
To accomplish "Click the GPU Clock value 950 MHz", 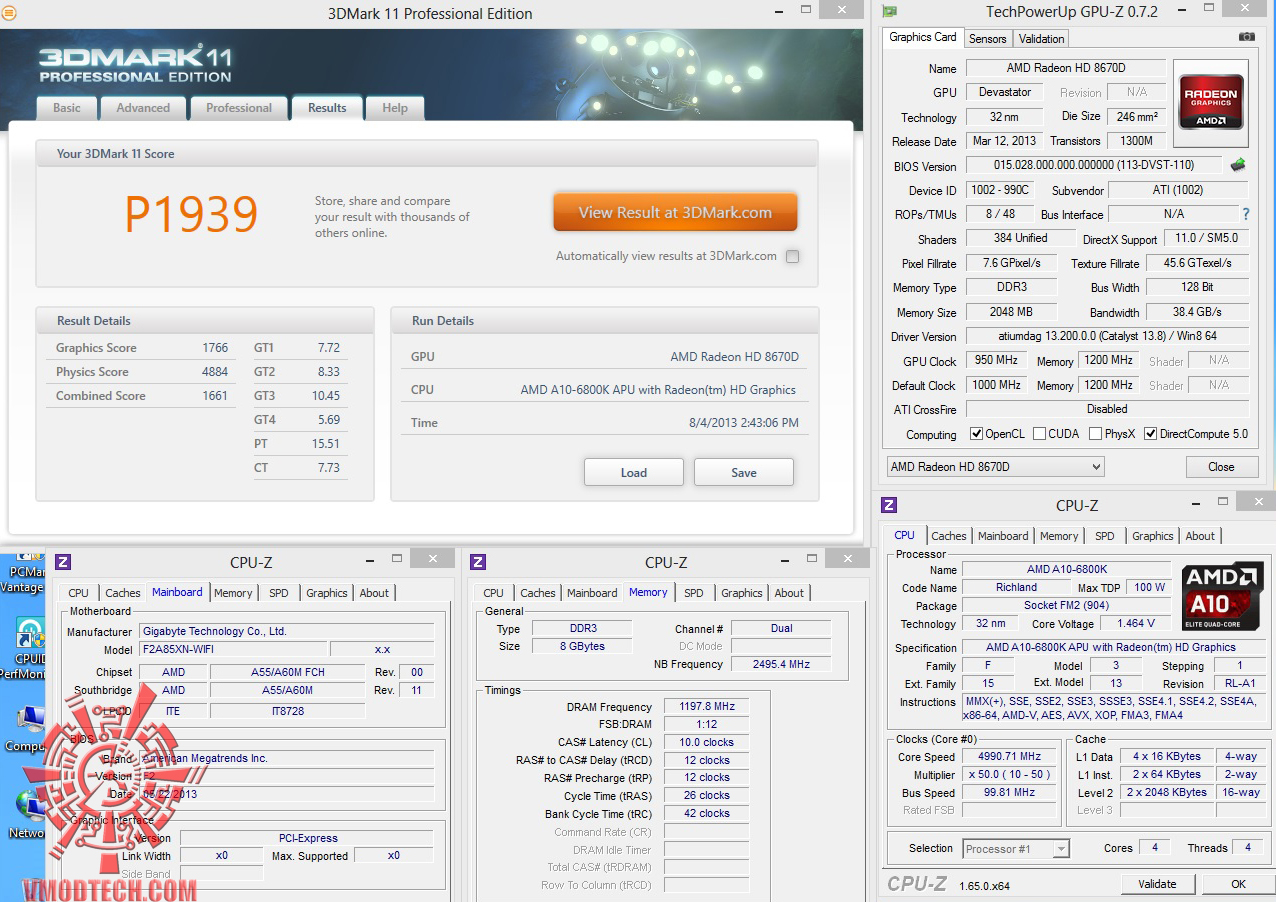I will point(997,361).
